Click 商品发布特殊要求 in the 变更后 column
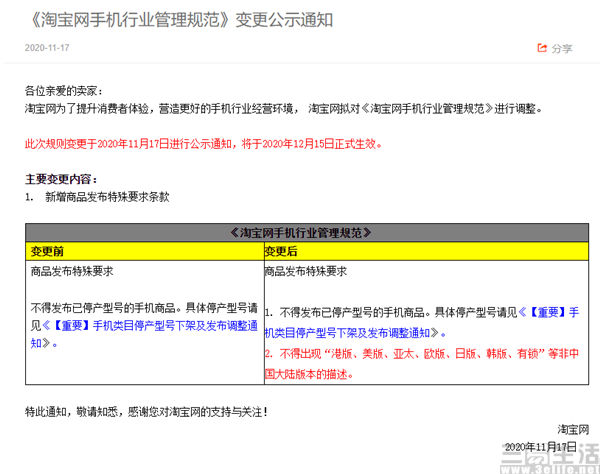 [306, 271]
